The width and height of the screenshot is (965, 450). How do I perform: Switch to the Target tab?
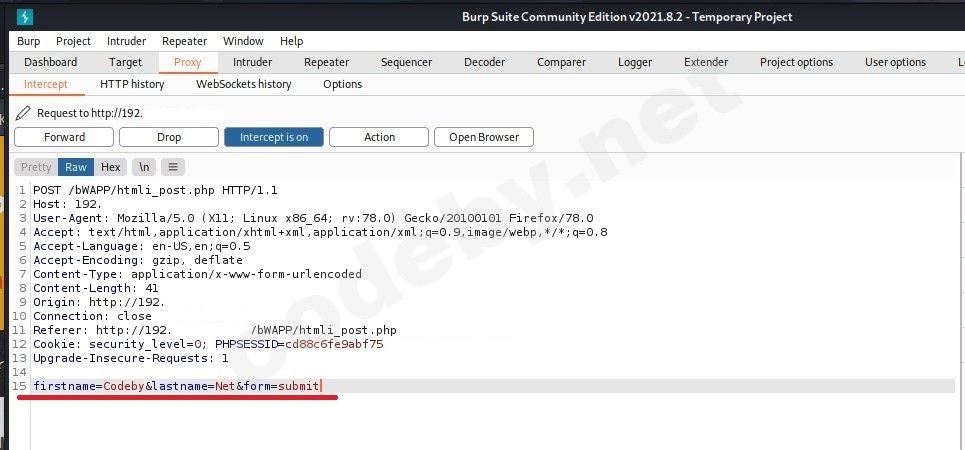(x=125, y=62)
